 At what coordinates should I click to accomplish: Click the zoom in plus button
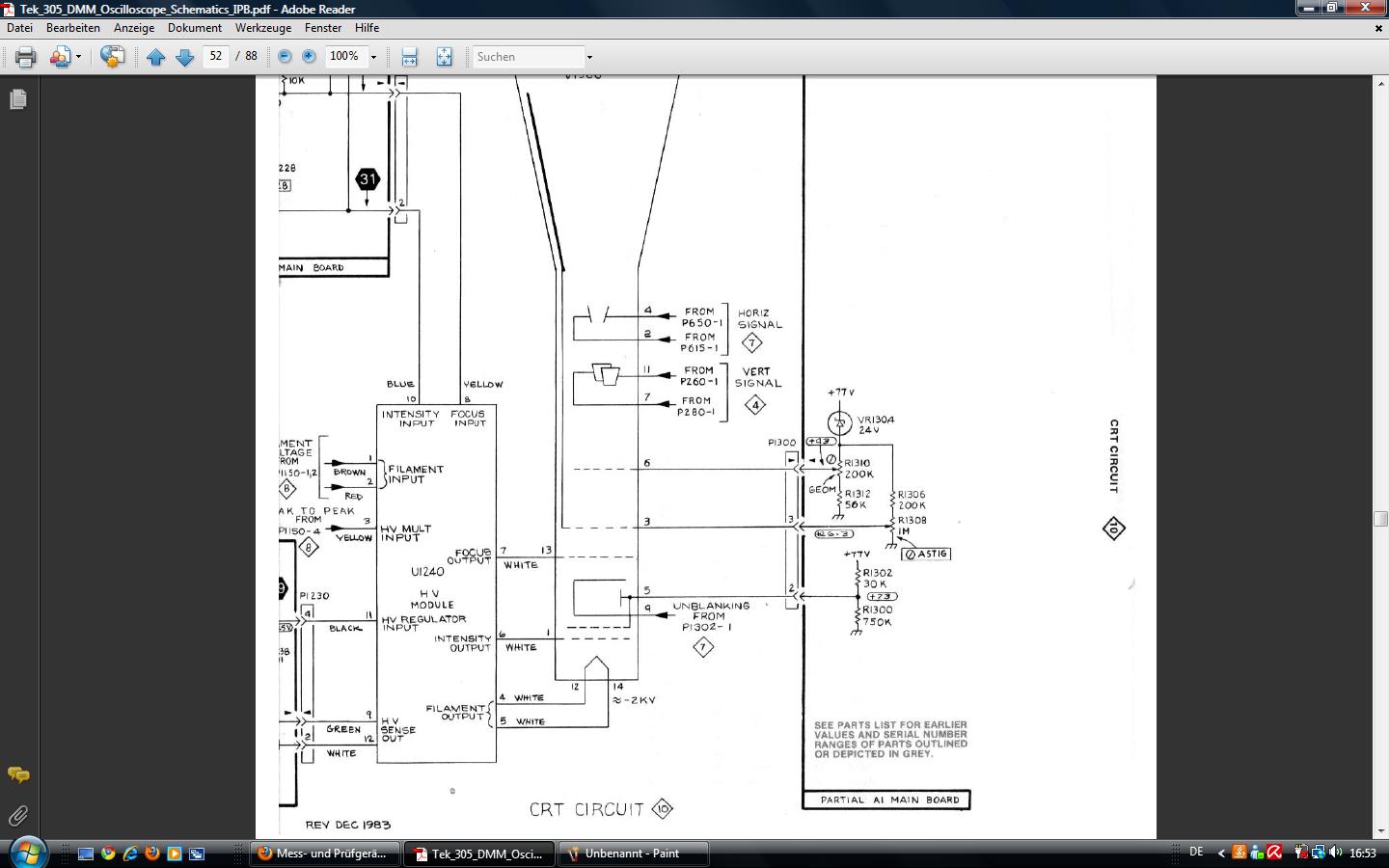pyautogui.click(x=309, y=57)
